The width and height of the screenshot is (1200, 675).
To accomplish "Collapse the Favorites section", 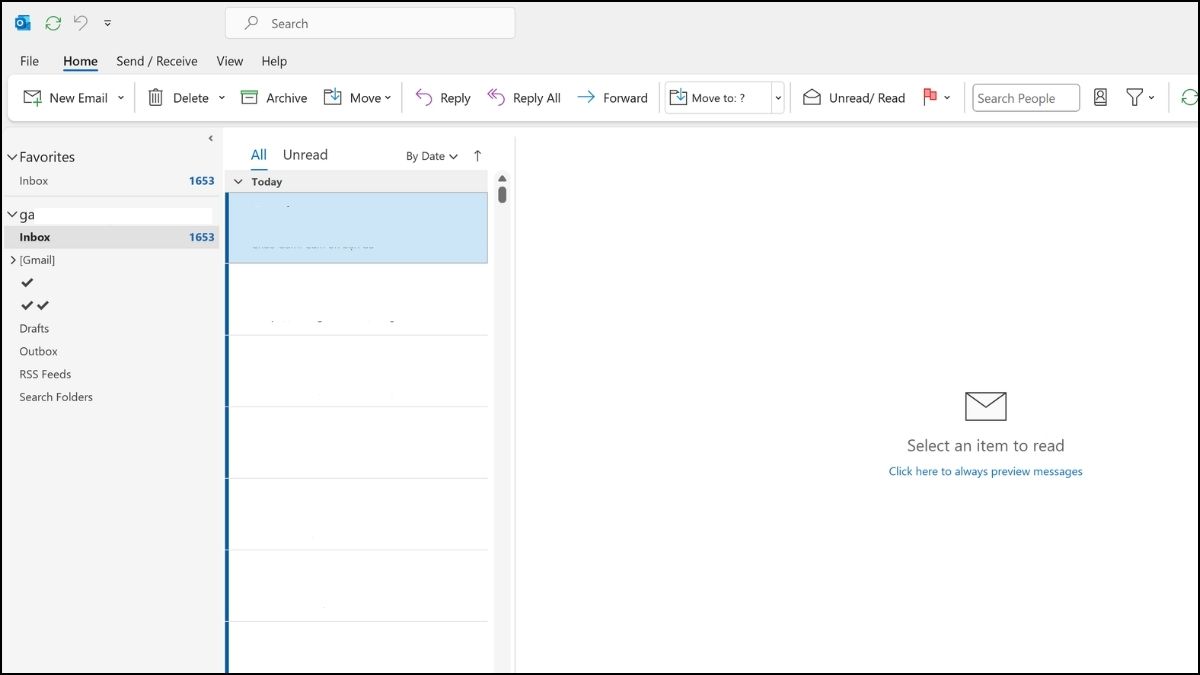I will click(13, 157).
